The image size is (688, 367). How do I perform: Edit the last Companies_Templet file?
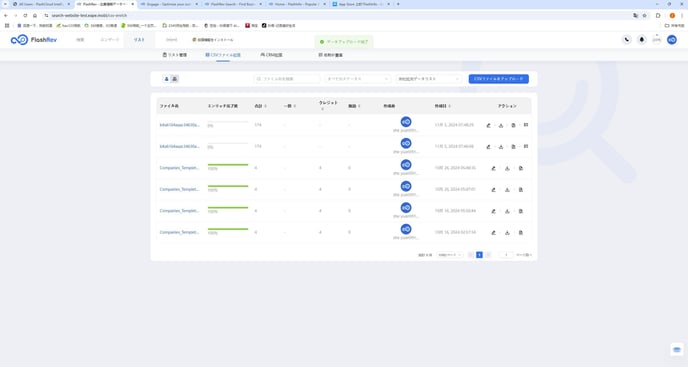click(x=494, y=233)
